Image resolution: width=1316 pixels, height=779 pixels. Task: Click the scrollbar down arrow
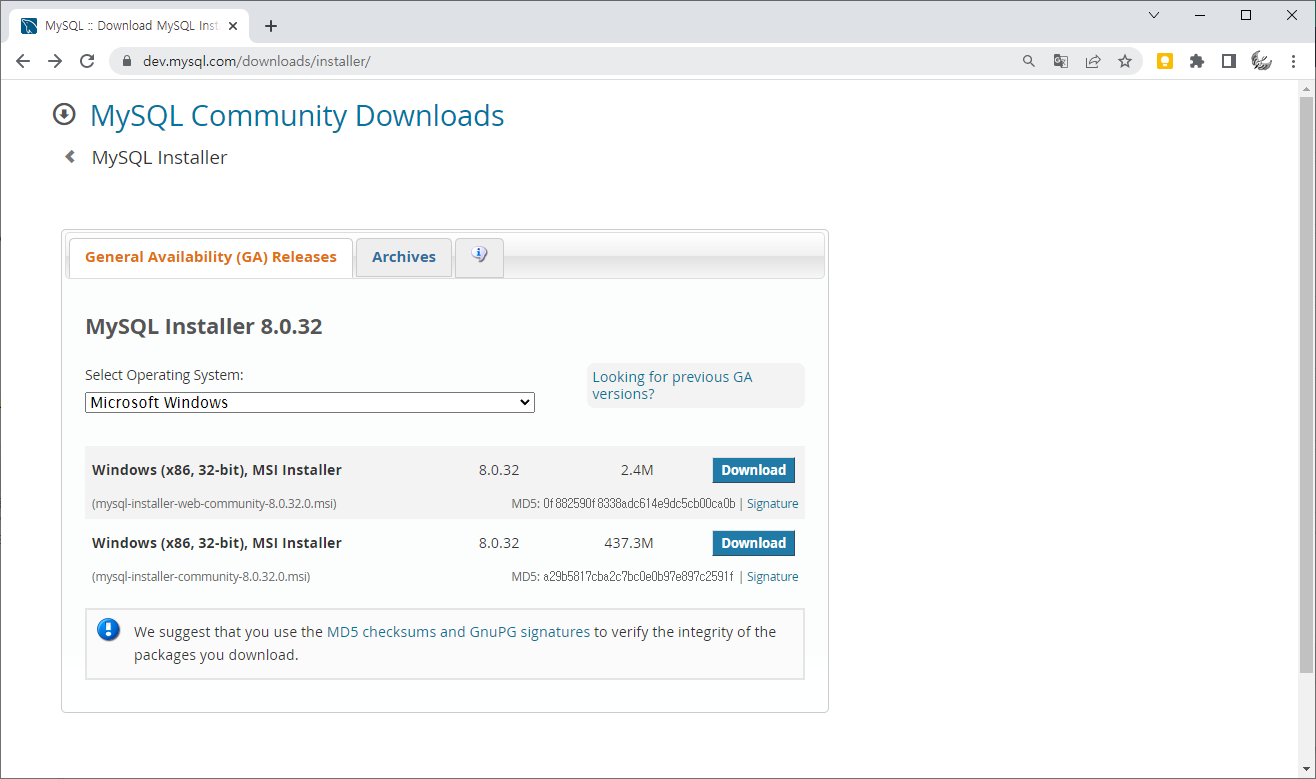click(1306, 770)
